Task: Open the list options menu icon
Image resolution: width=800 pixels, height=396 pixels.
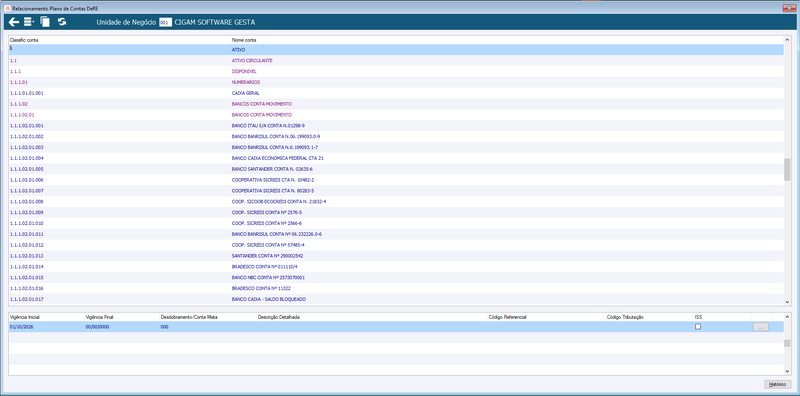Action: pyautogui.click(x=29, y=22)
